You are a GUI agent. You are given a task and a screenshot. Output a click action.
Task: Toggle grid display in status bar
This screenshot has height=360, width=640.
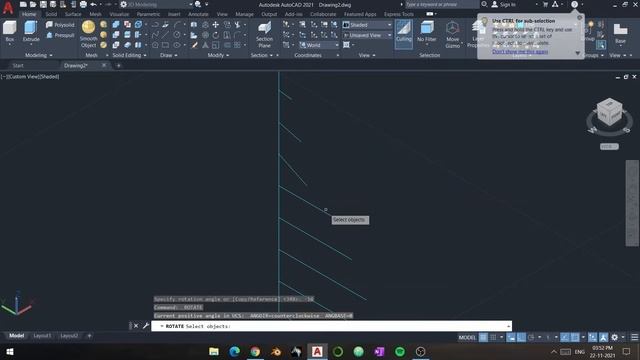[x=483, y=337]
